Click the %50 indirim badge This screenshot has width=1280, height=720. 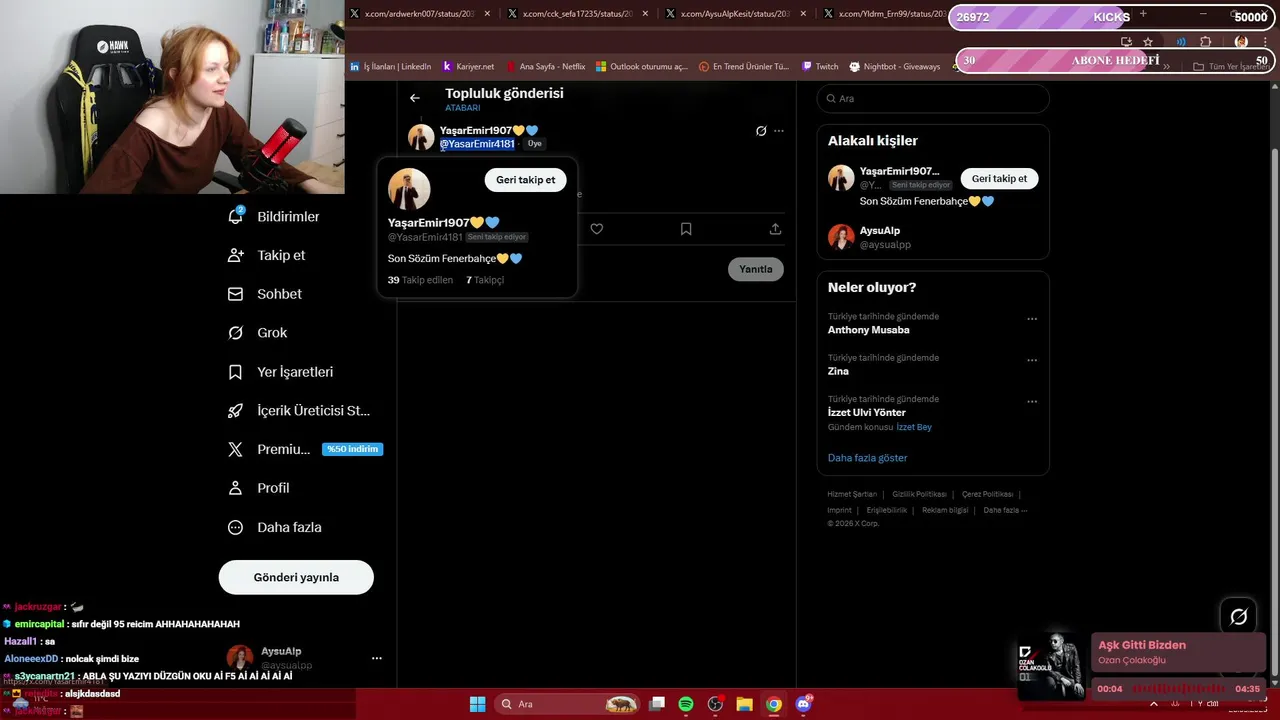click(x=352, y=449)
